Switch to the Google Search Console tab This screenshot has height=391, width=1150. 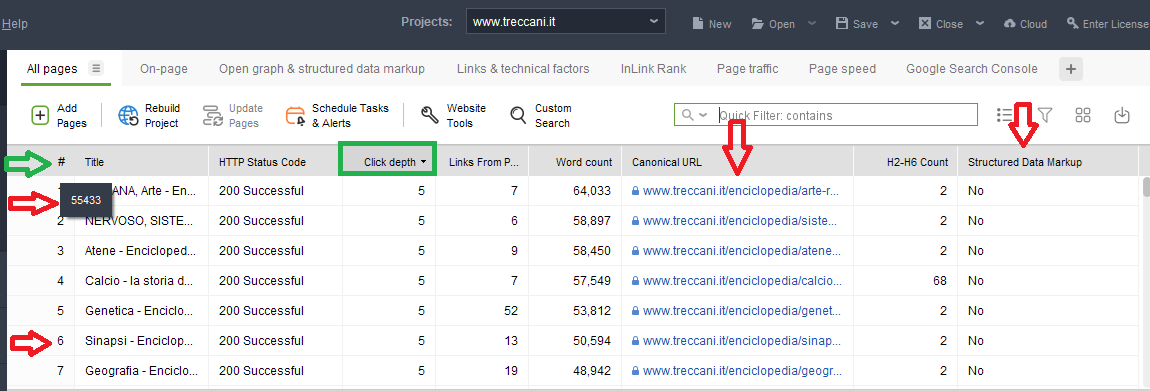coord(972,69)
